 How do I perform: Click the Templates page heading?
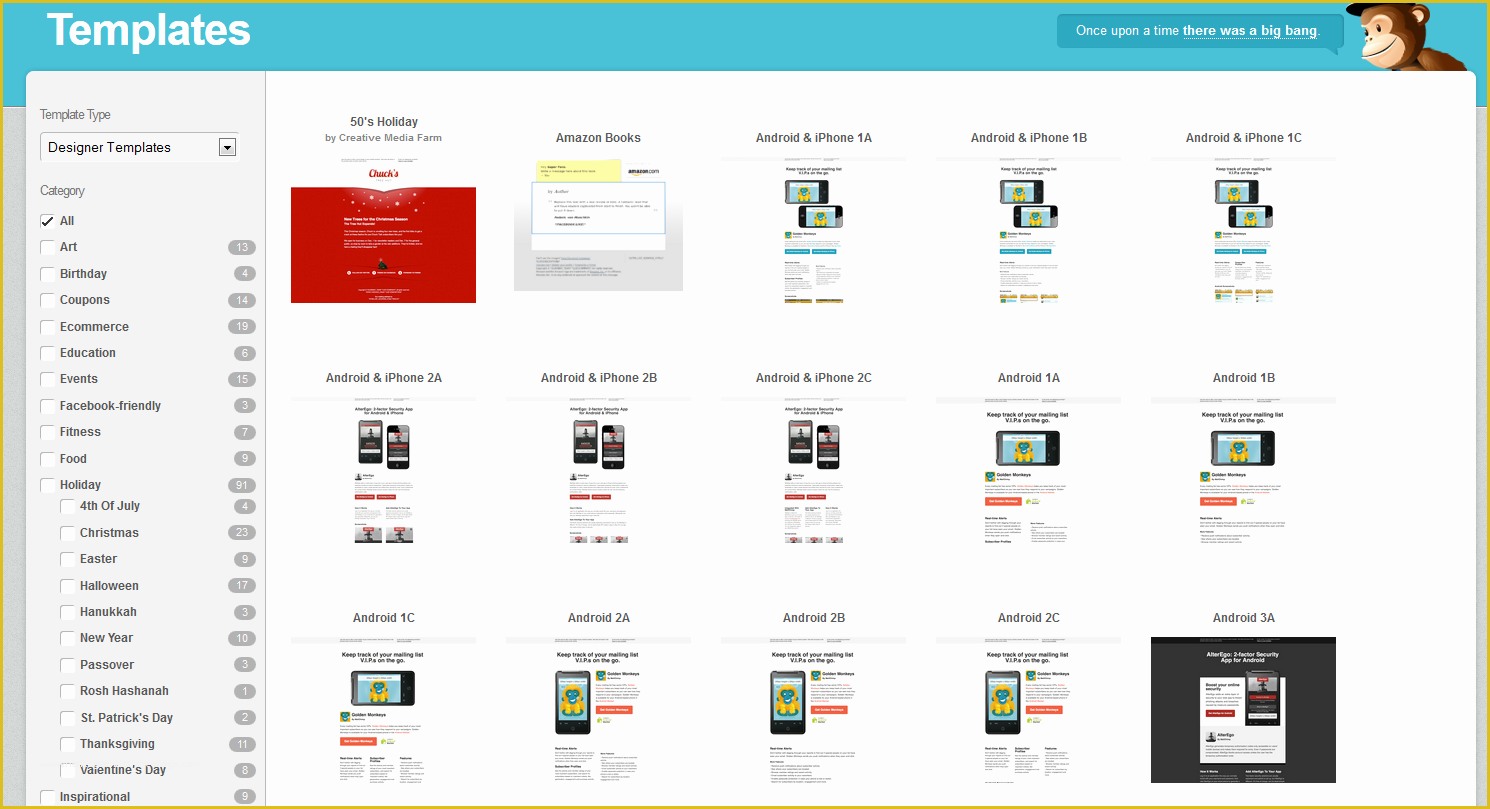point(148,30)
